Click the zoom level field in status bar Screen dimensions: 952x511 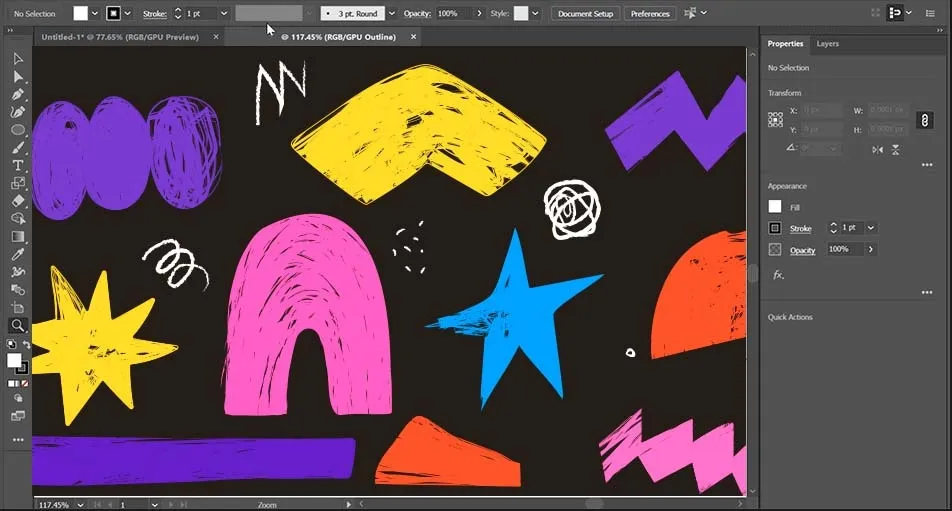point(54,505)
